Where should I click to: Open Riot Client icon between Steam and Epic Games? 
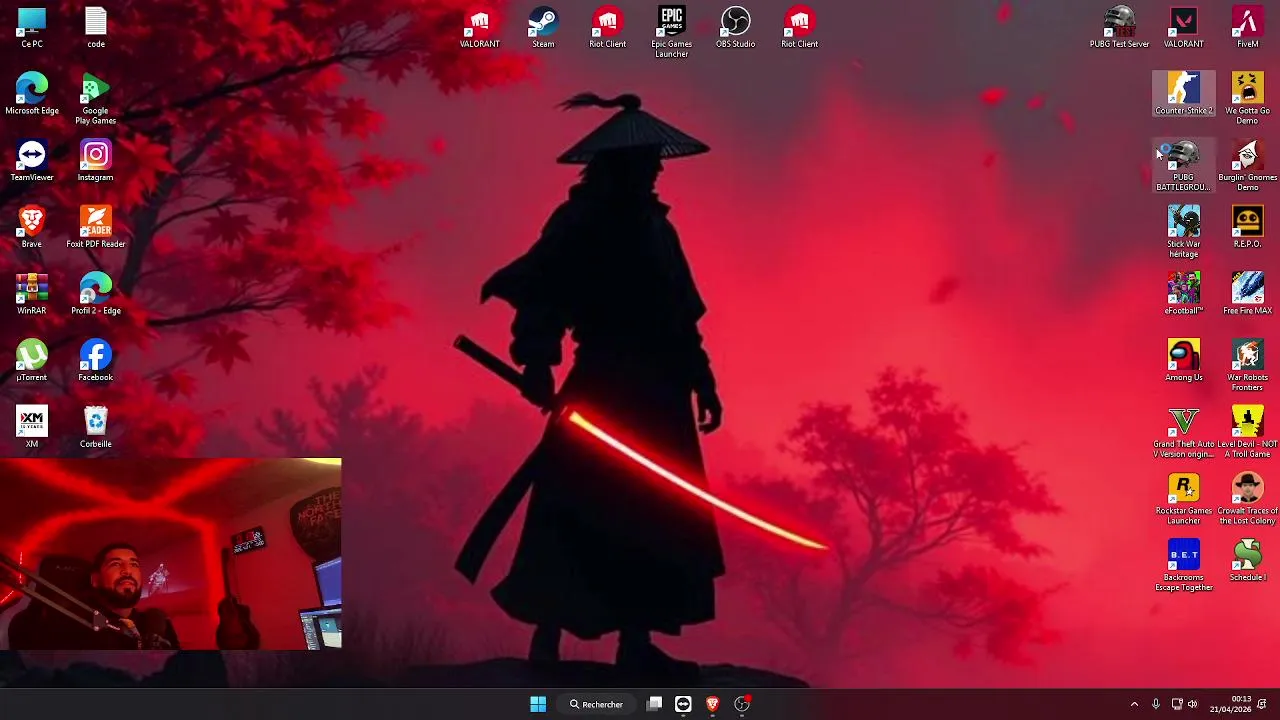tap(608, 28)
